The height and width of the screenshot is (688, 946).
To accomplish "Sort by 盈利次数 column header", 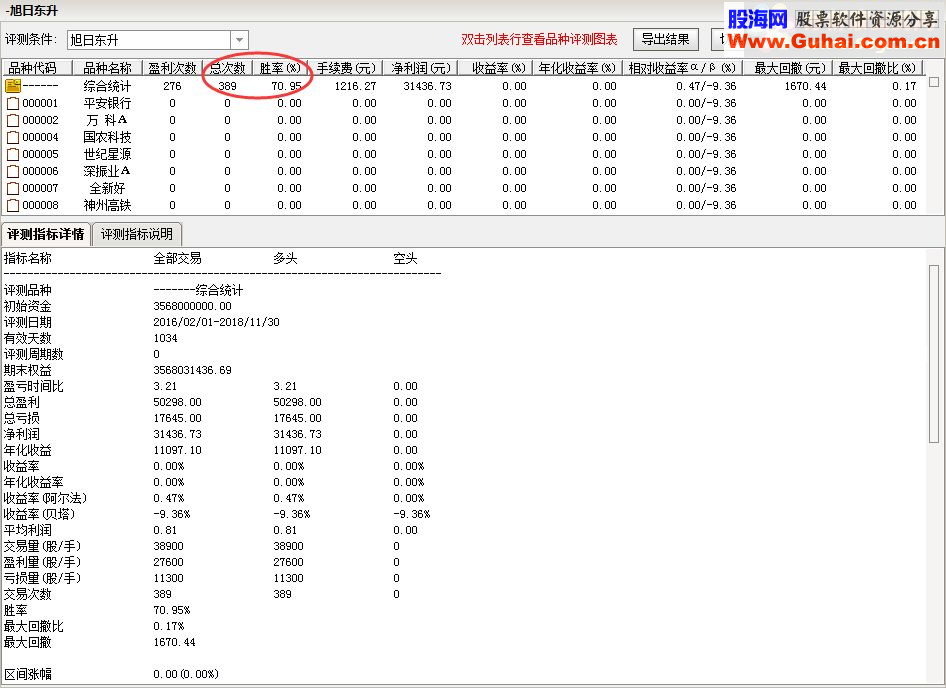I will (173, 68).
